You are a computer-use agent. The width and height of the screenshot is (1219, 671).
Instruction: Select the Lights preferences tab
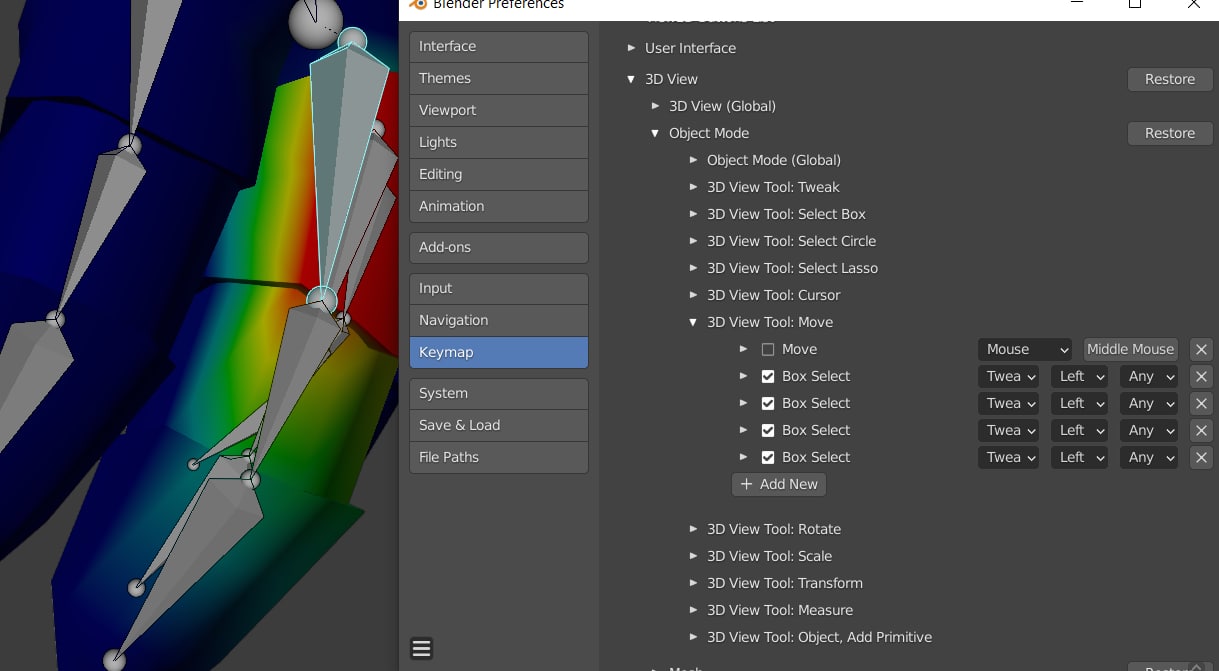coord(499,143)
